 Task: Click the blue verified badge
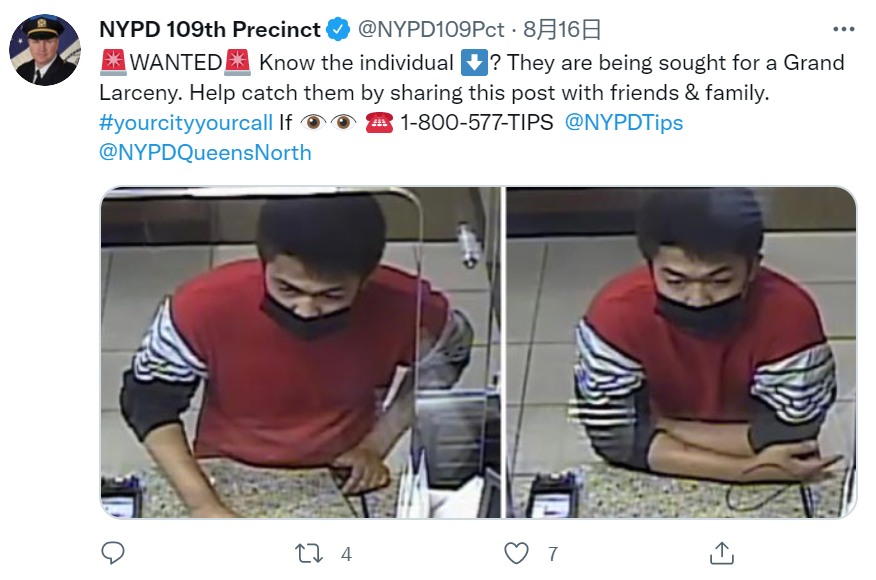click(x=338, y=29)
